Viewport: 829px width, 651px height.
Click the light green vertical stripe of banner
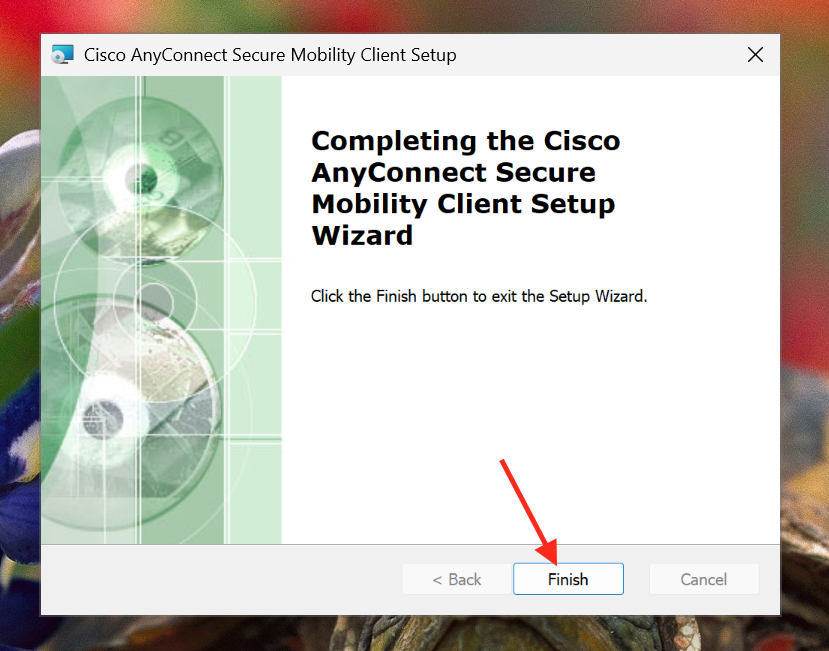255,309
